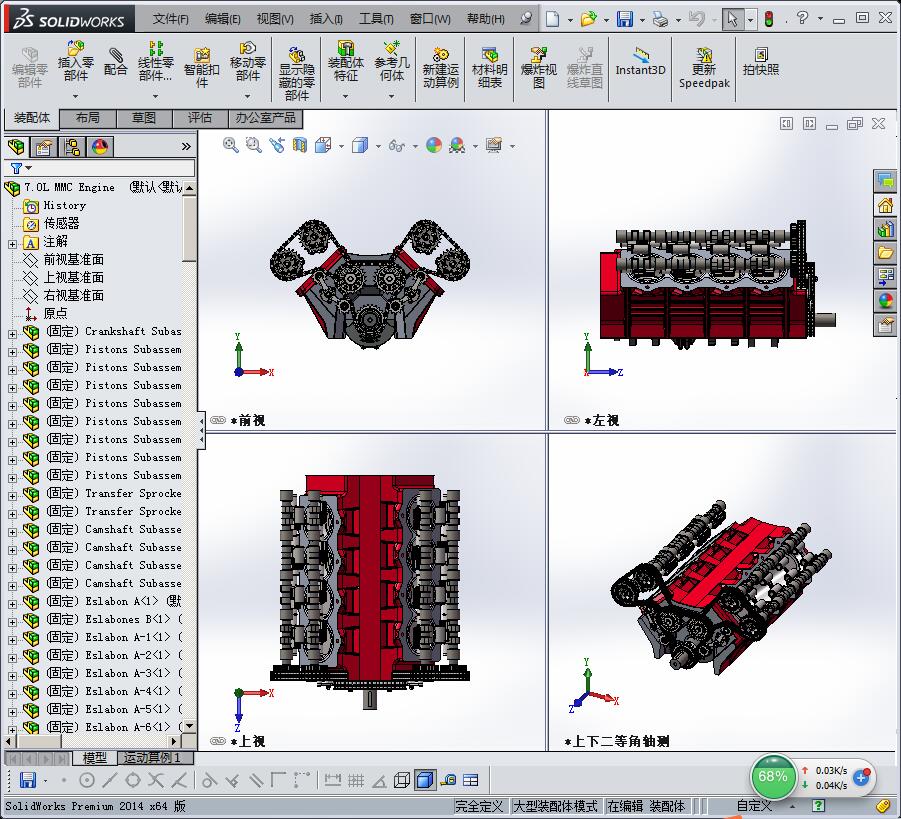Open dropdown arrow under 装配体特征
Image resolution: width=901 pixels, height=819 pixels.
coord(346,96)
